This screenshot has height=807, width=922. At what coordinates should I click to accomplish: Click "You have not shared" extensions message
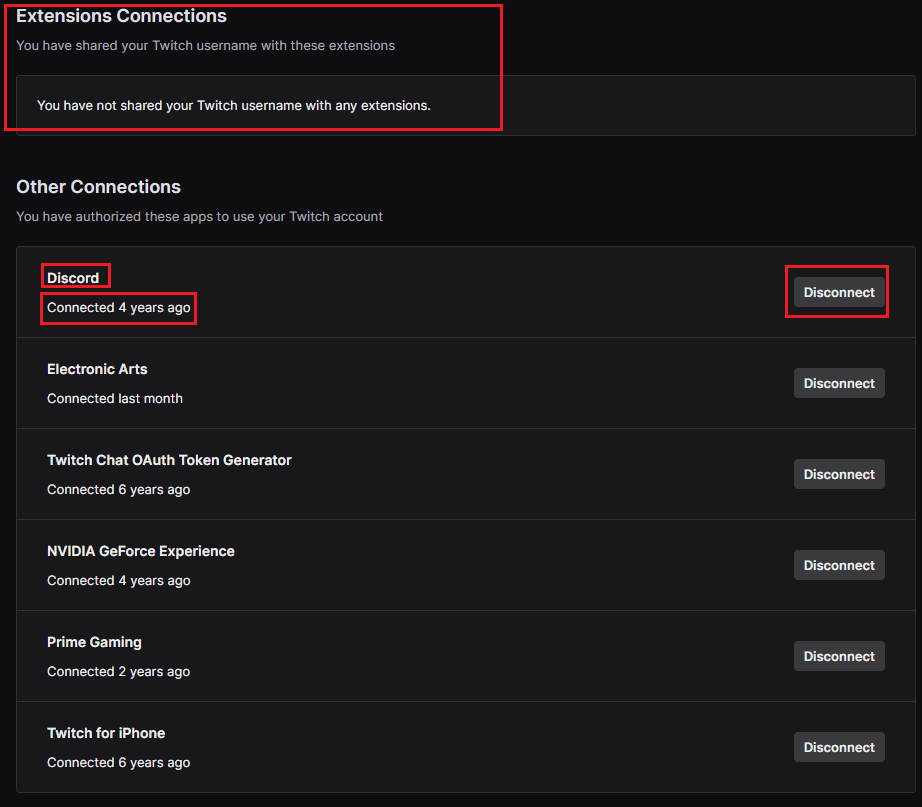[233, 105]
